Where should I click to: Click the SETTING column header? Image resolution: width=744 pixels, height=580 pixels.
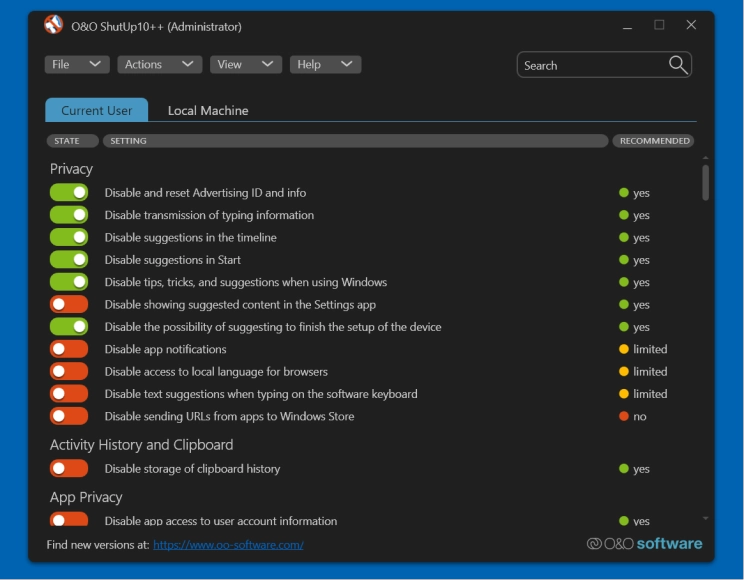[x=355, y=141]
